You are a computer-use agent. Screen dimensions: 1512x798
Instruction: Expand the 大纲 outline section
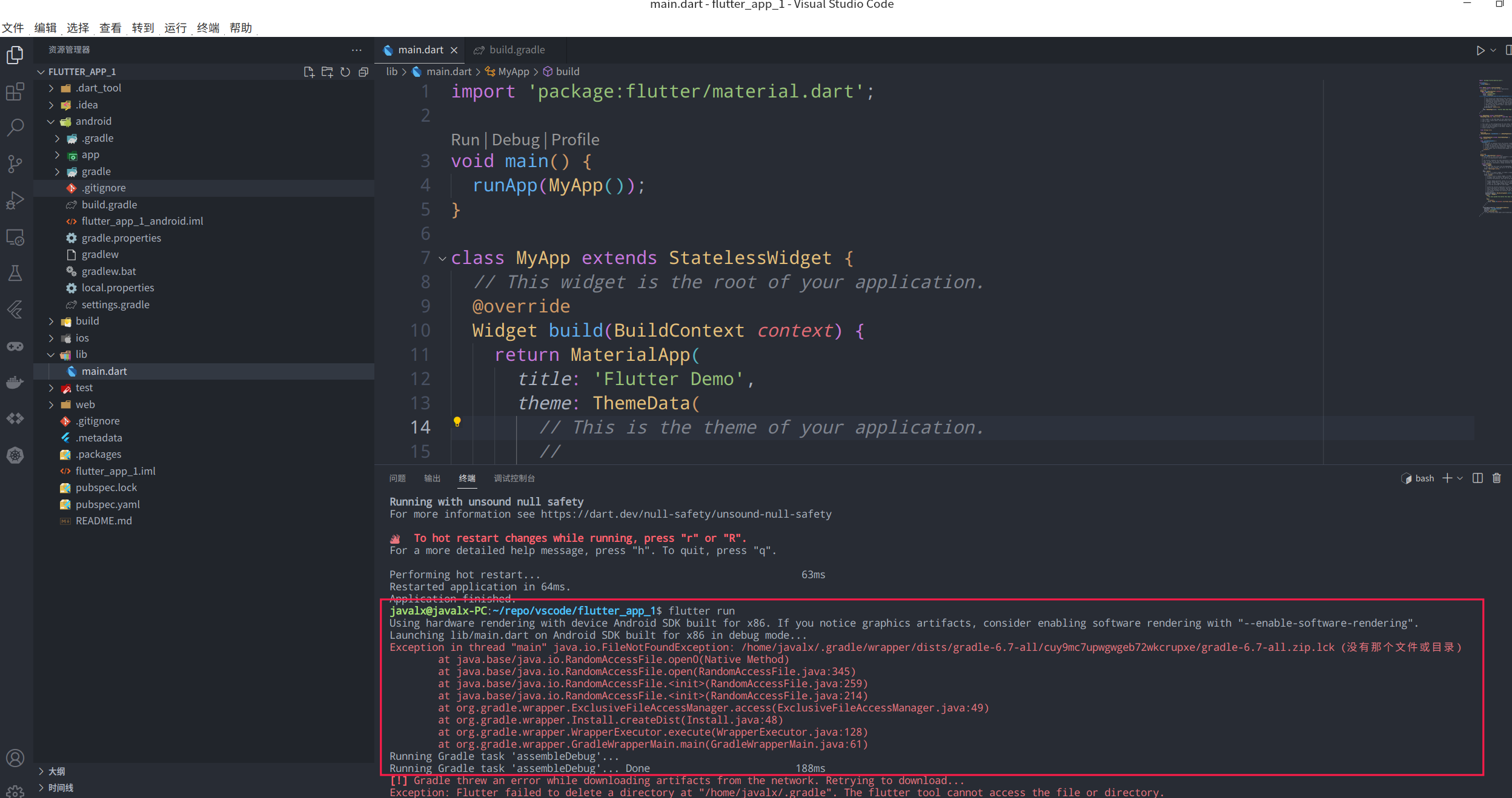point(41,771)
